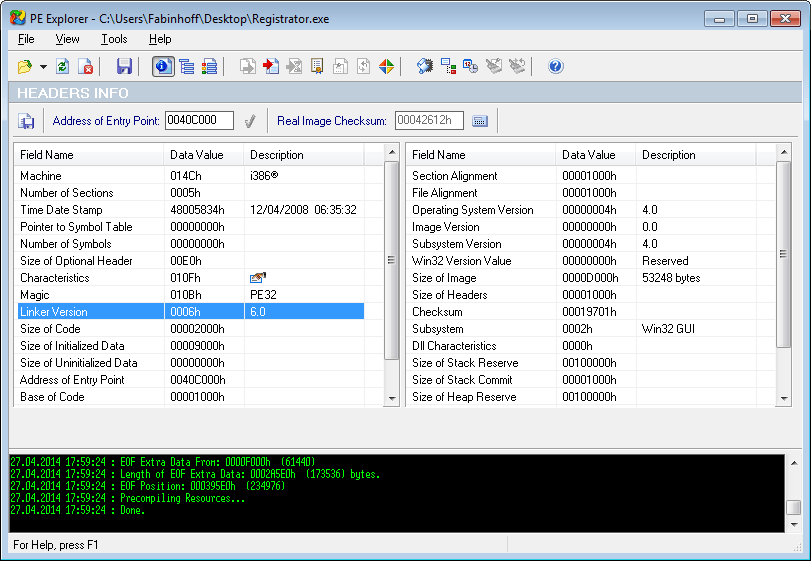Screen dimensions: 811x561
Task: Click right table Data Value column header
Action: (596, 155)
